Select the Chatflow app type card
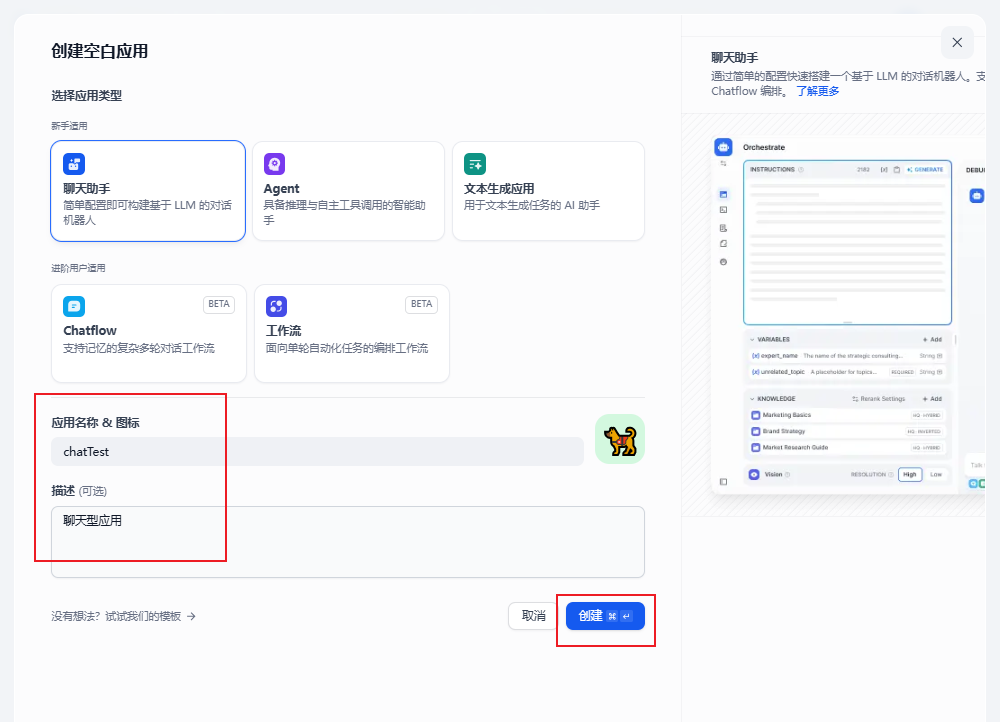The image size is (1000, 722). 149,333
